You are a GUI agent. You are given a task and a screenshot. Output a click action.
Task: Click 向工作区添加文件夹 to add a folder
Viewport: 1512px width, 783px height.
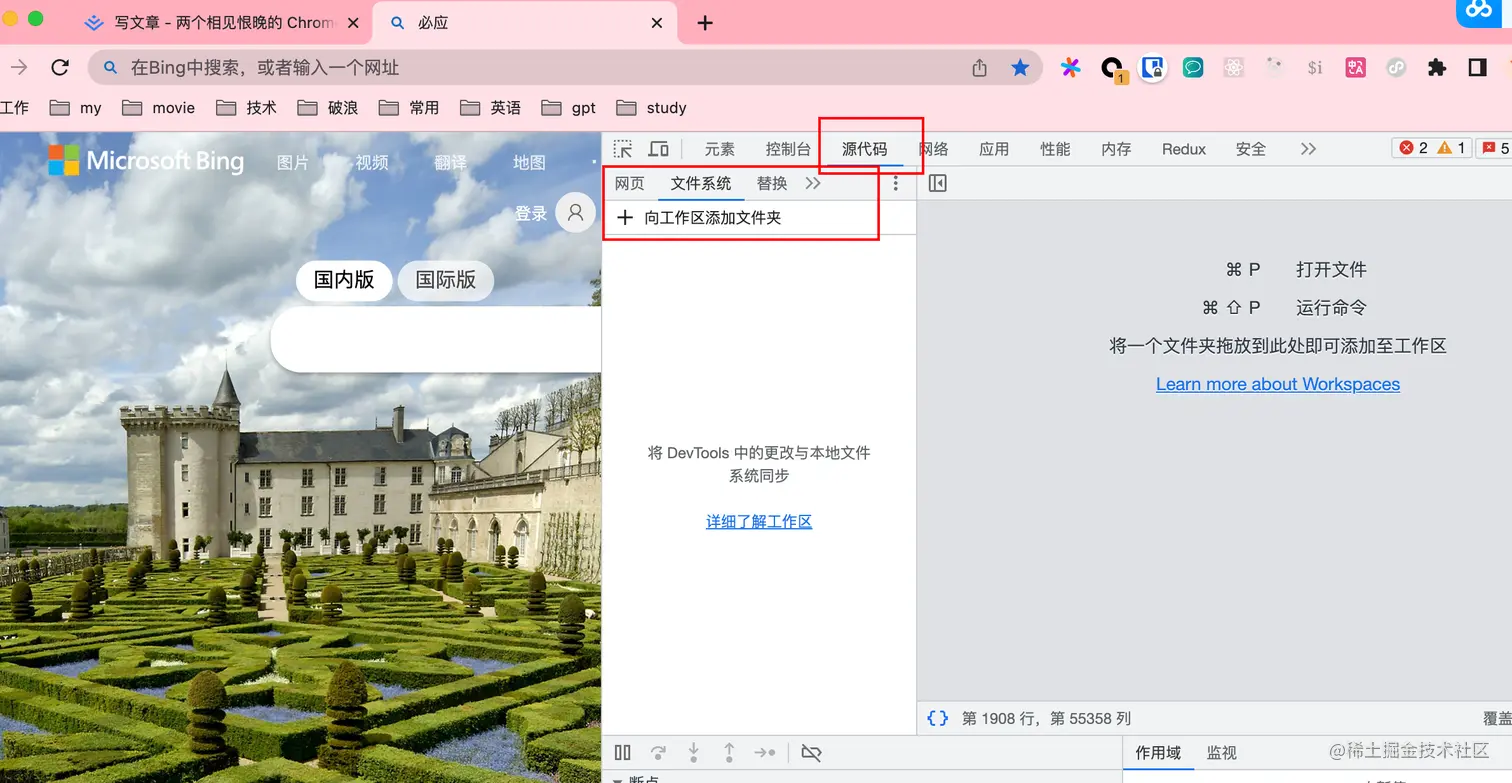tap(698, 217)
